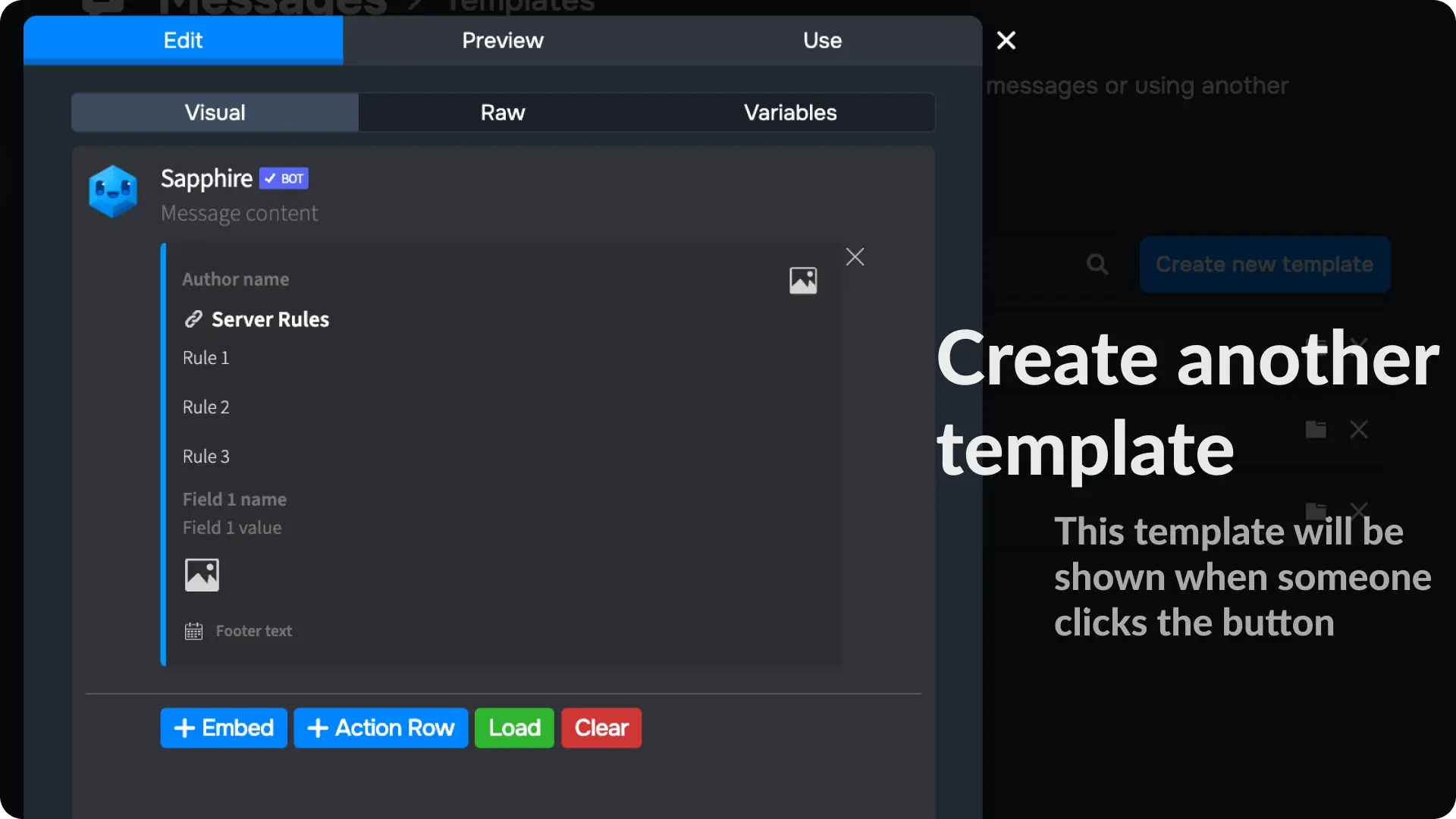Click the Sapphire bot name

pos(206,178)
